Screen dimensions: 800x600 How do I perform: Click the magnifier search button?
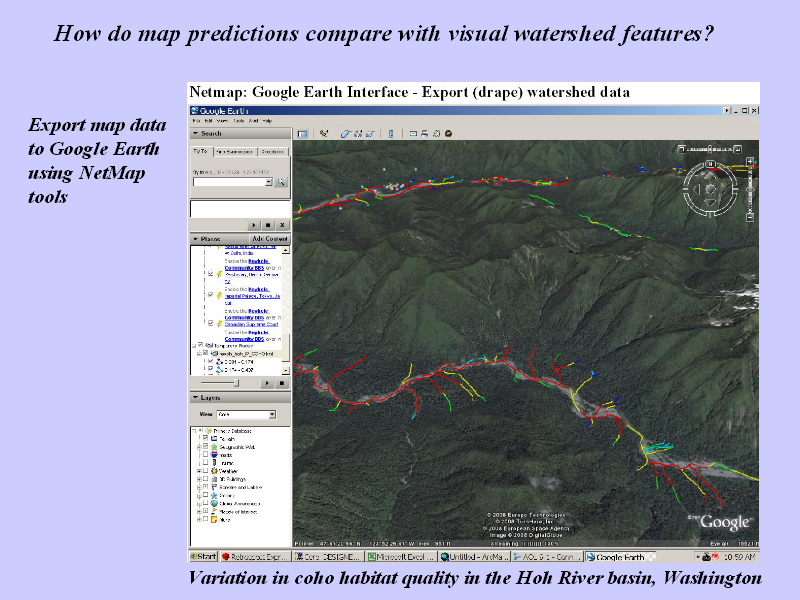[x=281, y=182]
